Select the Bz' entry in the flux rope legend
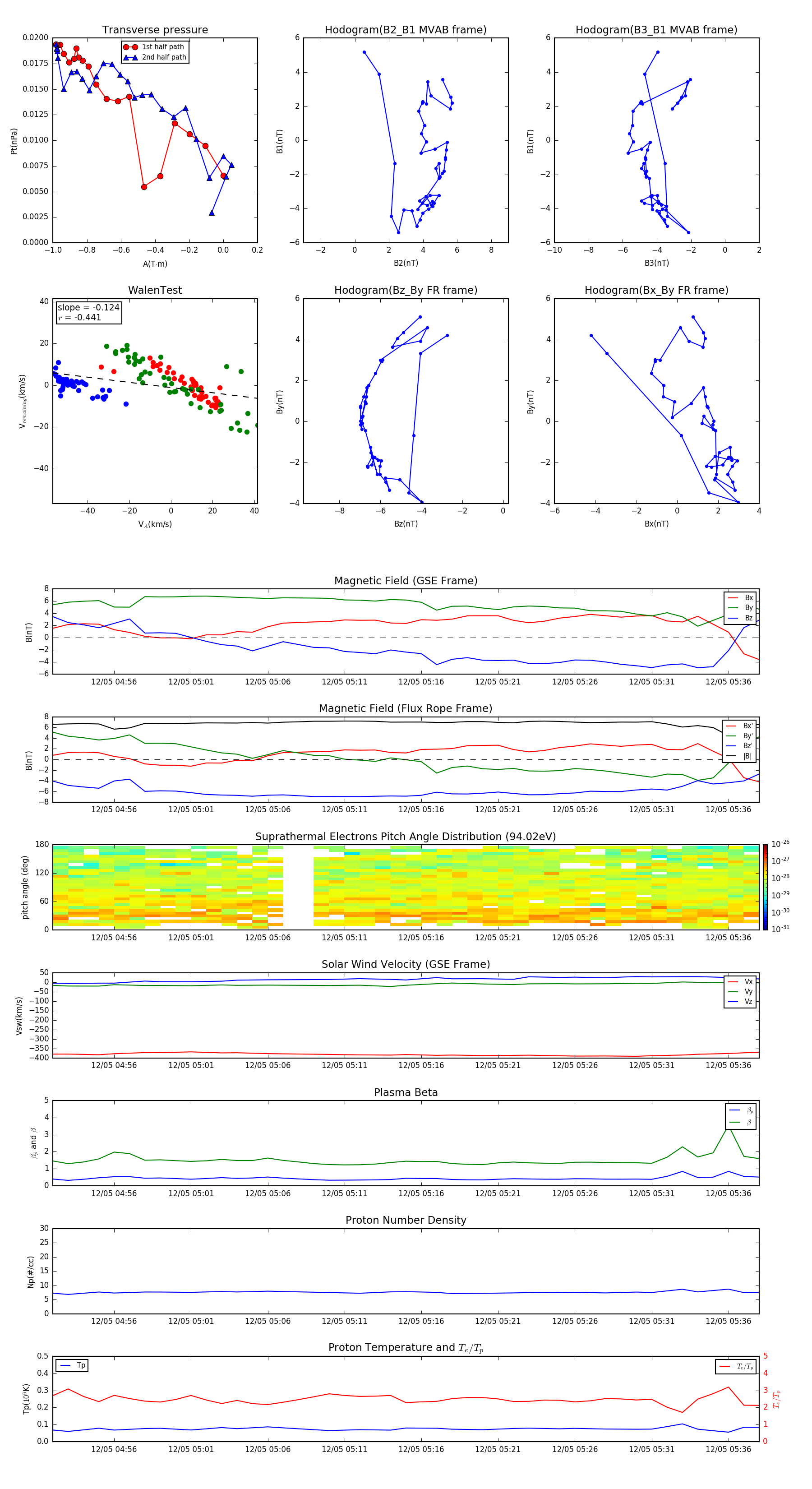 click(x=739, y=746)
